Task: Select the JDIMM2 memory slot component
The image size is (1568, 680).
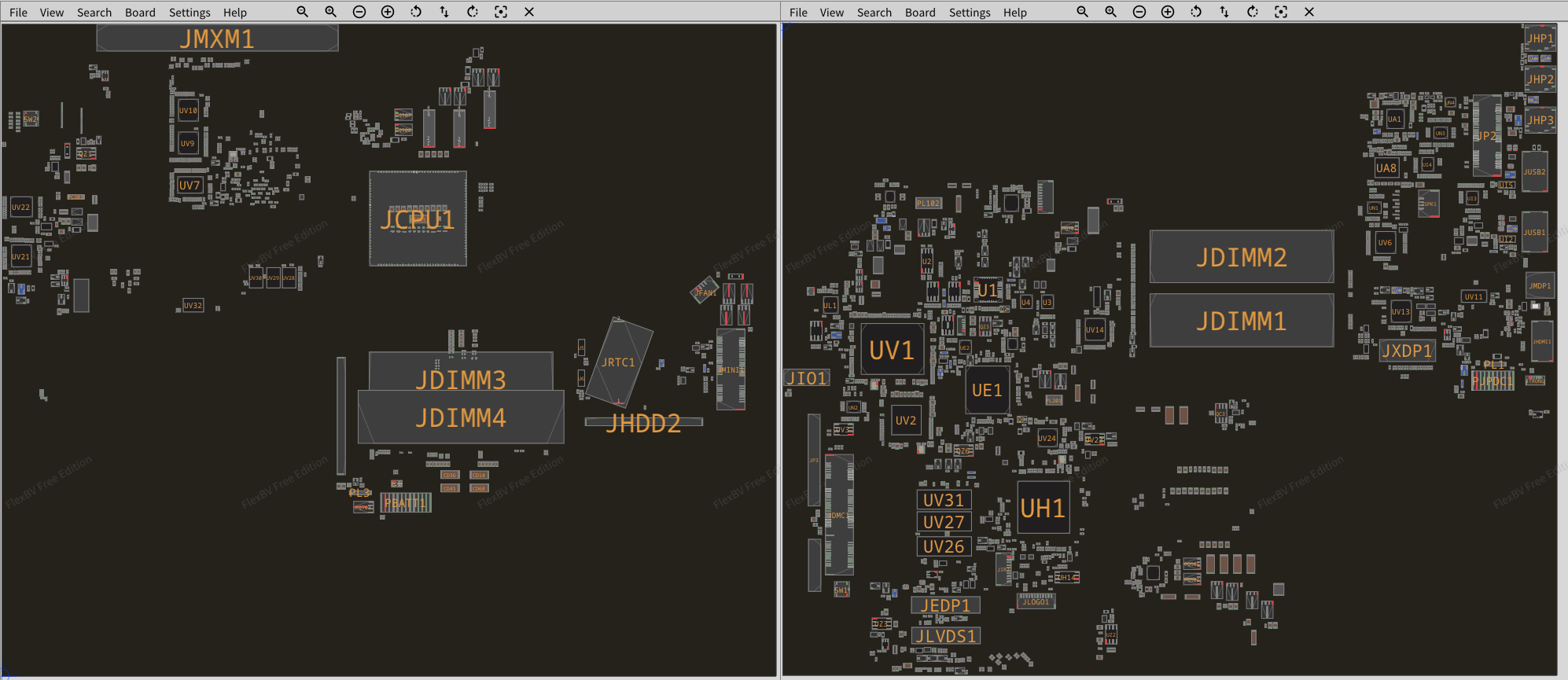Action: [1241, 257]
